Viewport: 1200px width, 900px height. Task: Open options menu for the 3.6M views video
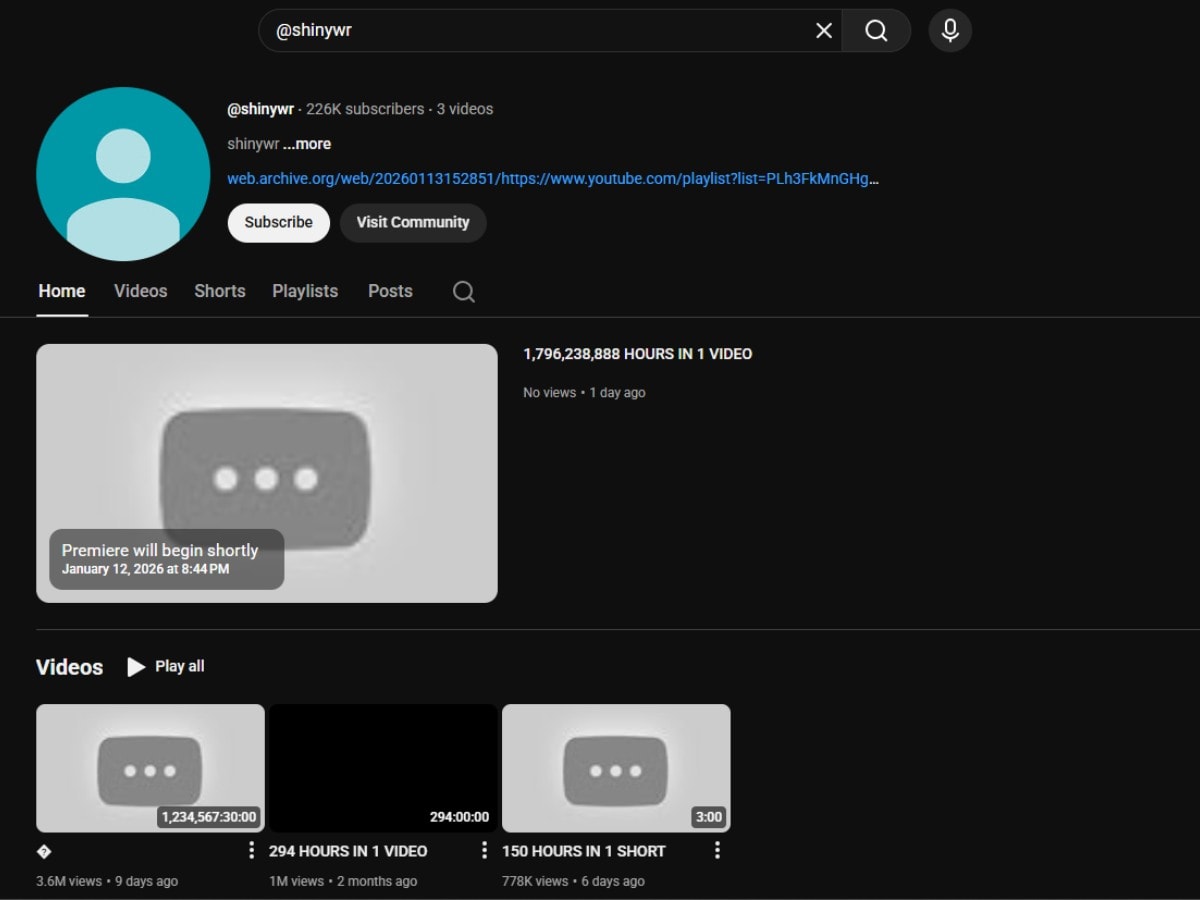[251, 850]
